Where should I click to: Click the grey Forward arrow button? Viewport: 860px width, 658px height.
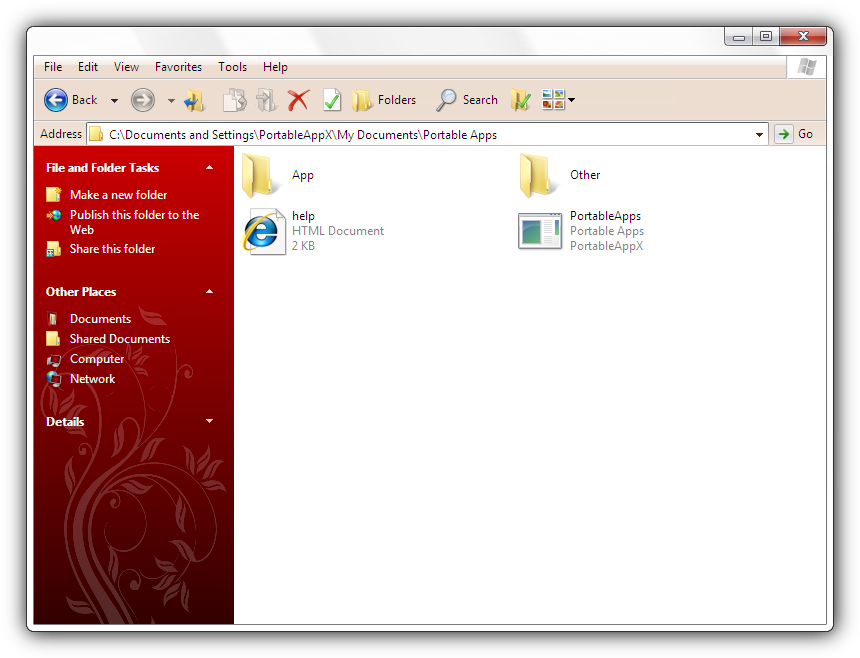pyautogui.click(x=143, y=100)
